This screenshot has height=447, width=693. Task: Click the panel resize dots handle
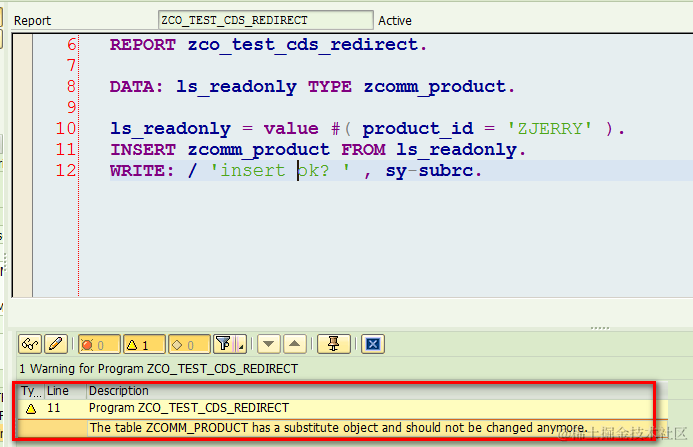[x=600, y=328]
